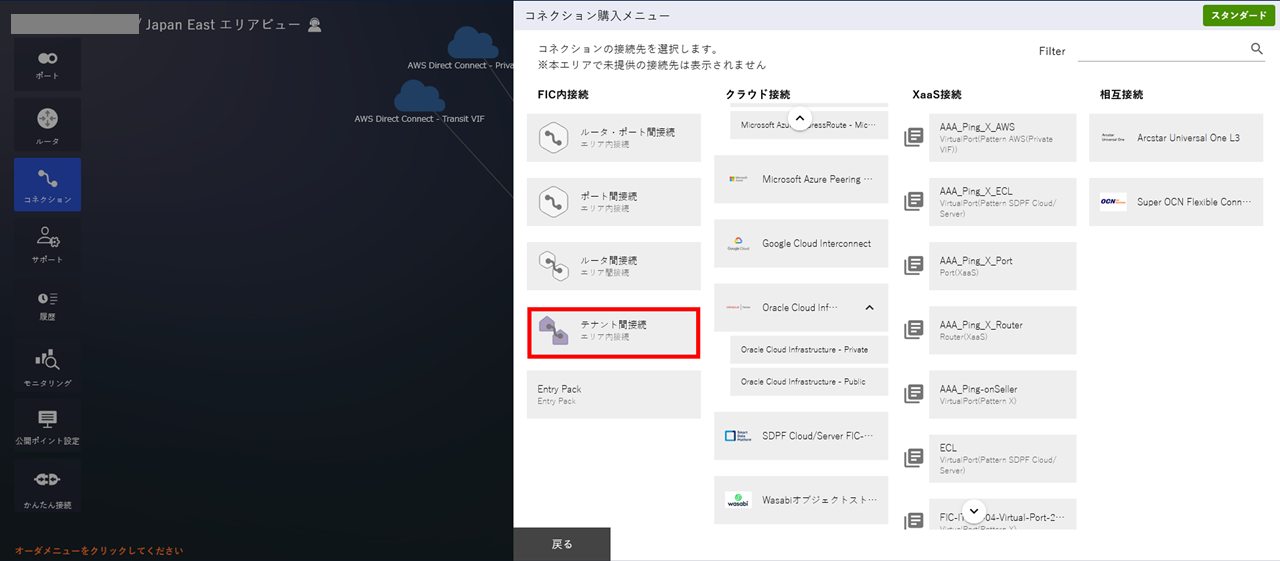Select ルータ・ポート間接続 connection card

(x=614, y=138)
